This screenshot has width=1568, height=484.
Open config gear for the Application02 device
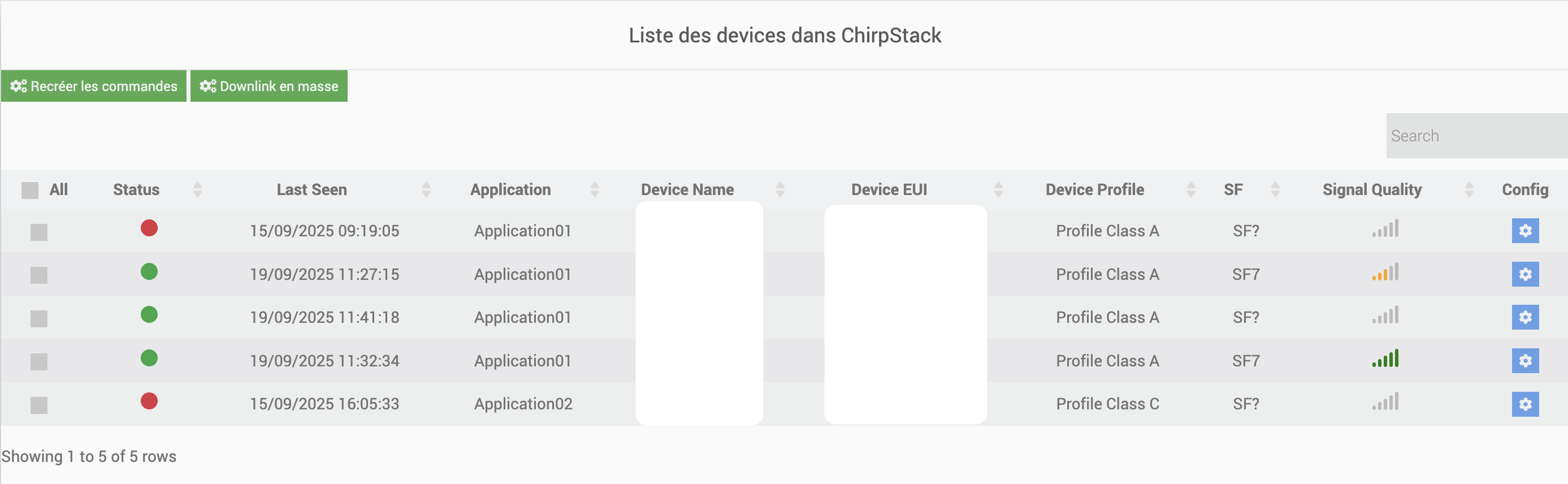click(1524, 404)
